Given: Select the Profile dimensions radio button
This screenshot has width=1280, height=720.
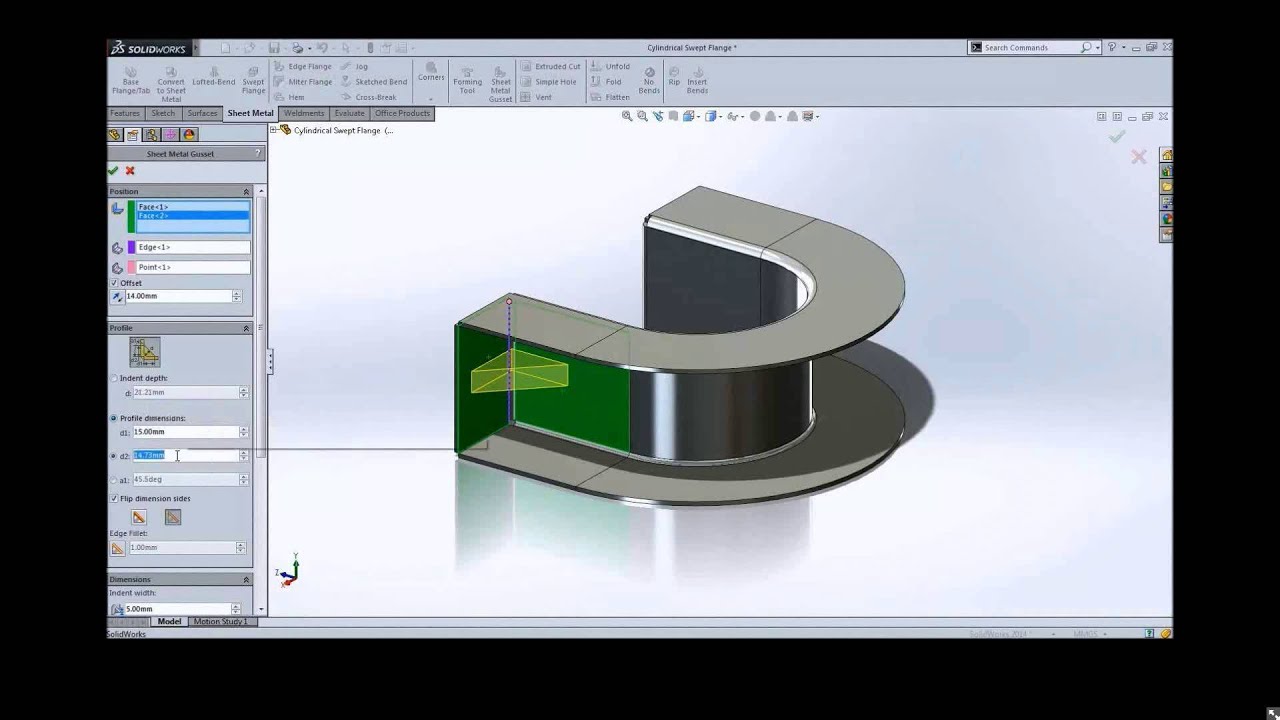Looking at the screenshot, I should (114, 418).
